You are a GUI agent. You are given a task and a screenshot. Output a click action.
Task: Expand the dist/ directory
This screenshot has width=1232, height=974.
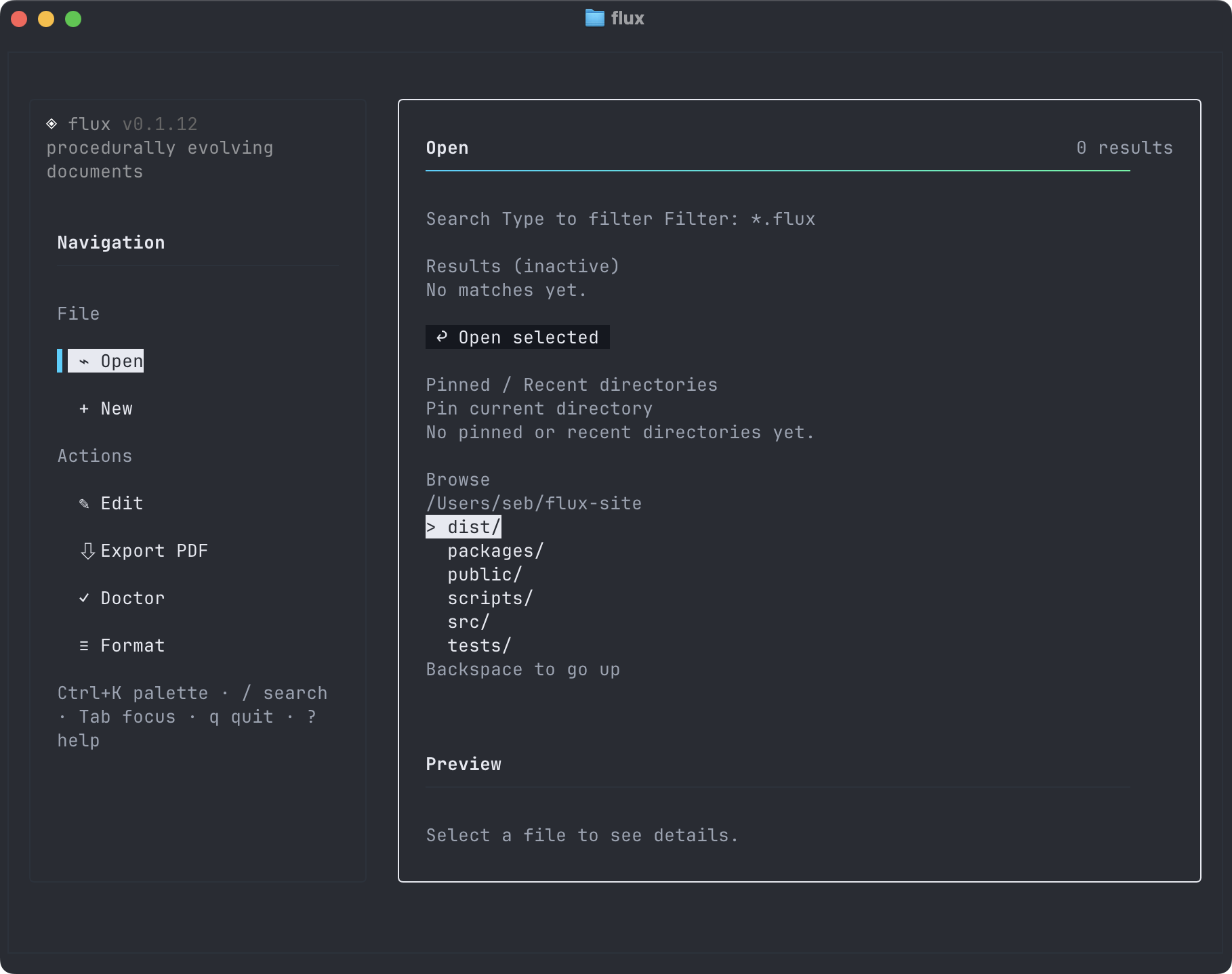[x=464, y=526]
